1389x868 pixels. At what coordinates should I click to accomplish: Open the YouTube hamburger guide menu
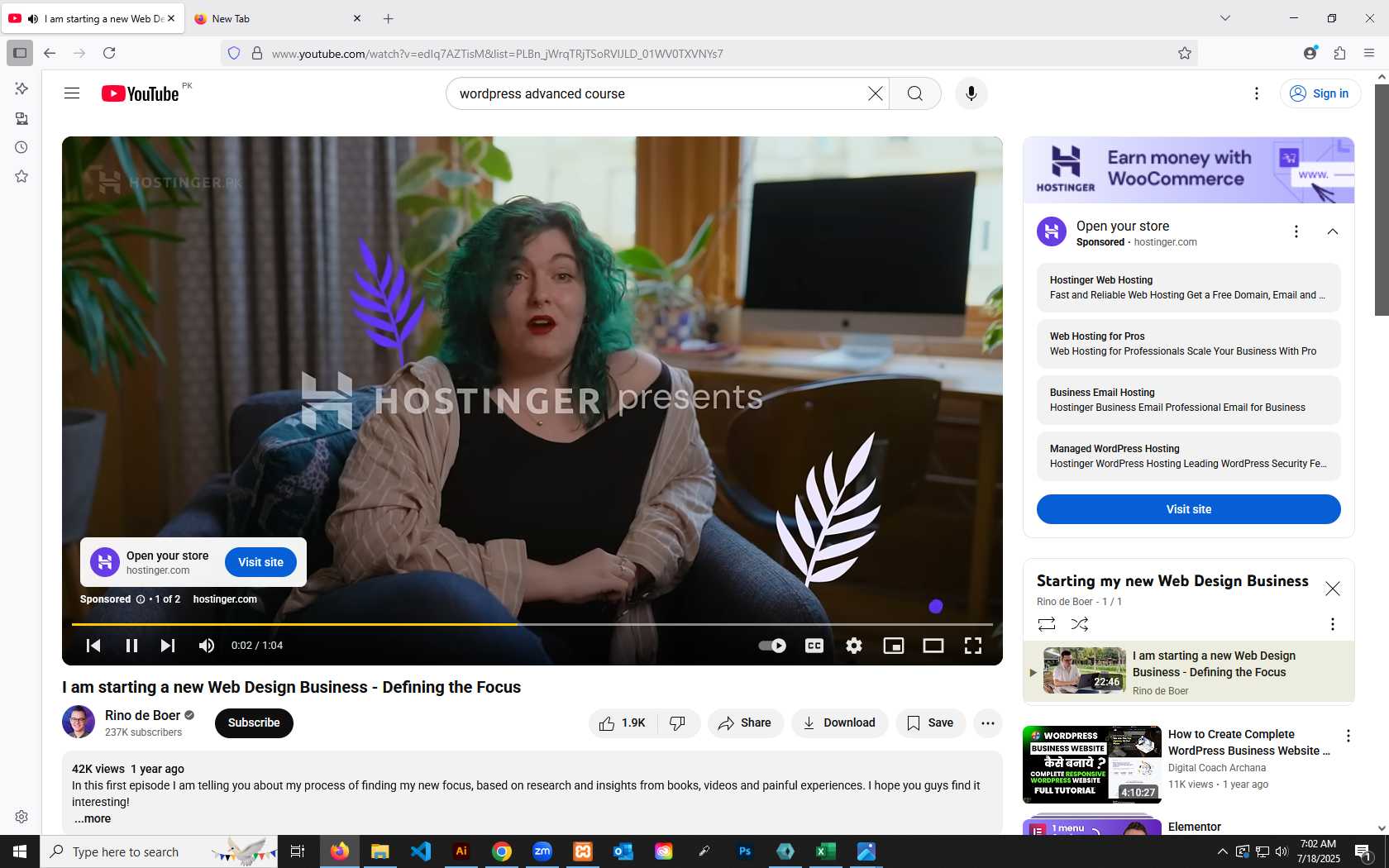[72, 93]
